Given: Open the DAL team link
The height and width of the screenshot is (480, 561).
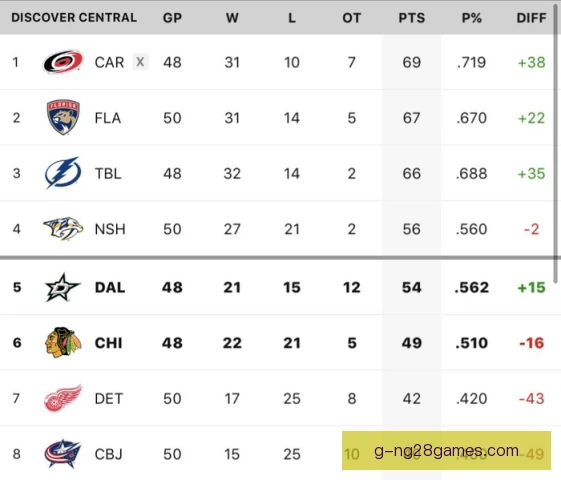Looking at the screenshot, I should [x=110, y=287].
